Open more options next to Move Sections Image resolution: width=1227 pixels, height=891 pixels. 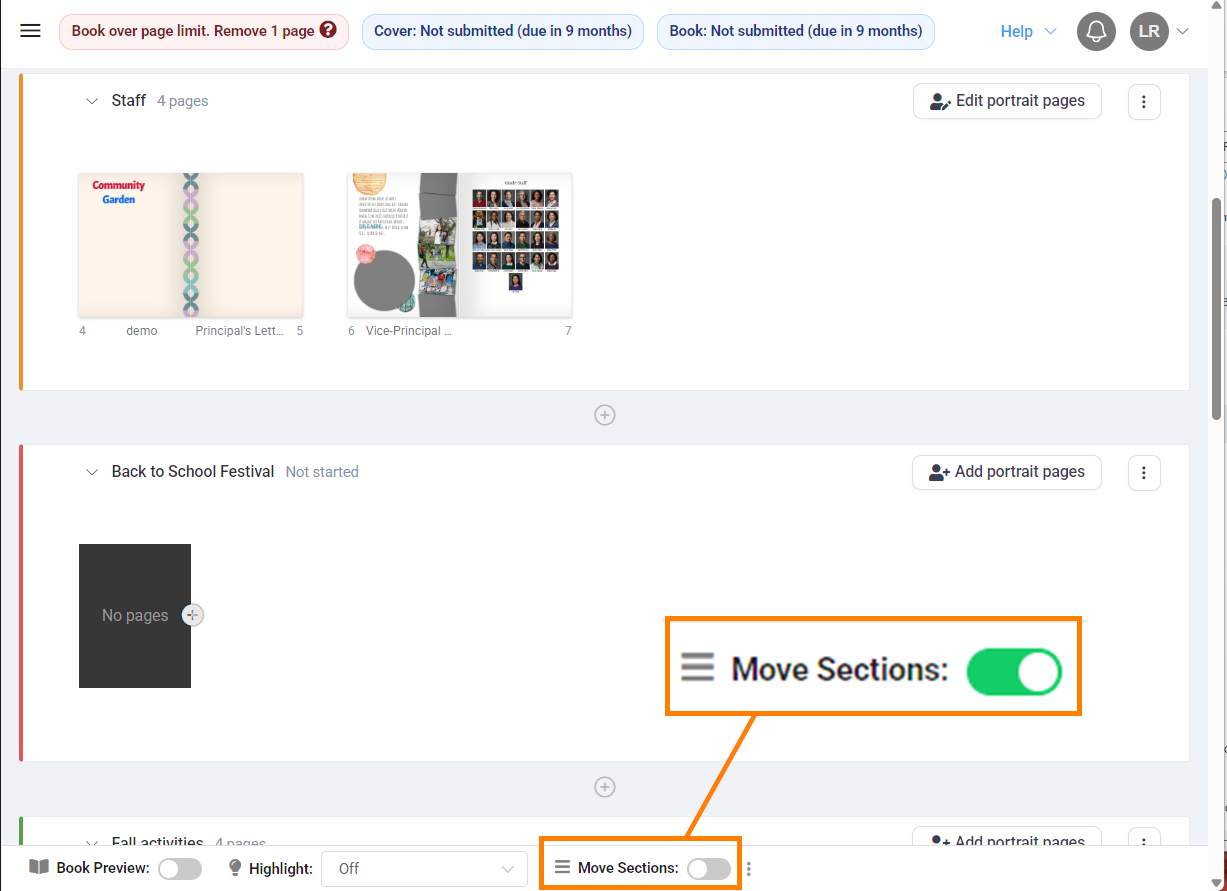tap(749, 869)
